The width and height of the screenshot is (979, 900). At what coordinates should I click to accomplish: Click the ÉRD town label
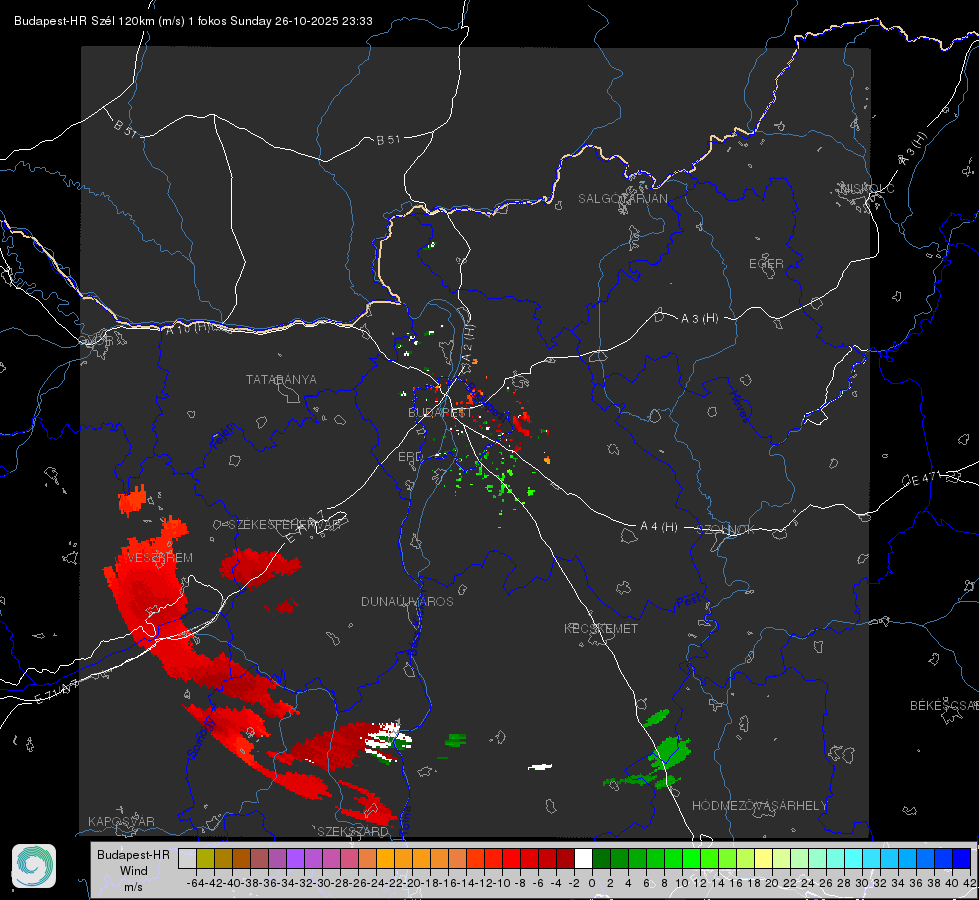point(410,457)
